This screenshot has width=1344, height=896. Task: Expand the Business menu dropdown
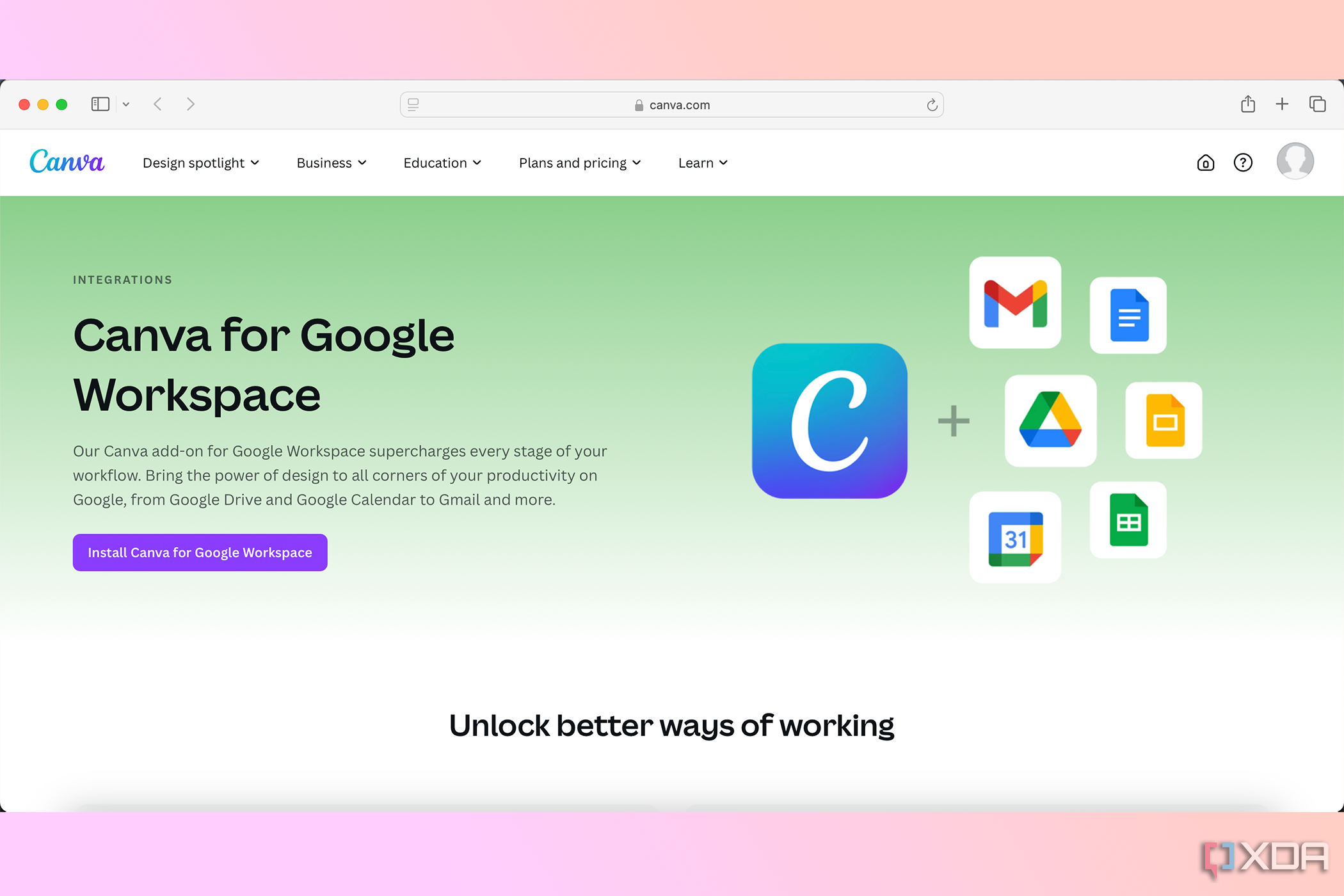point(331,162)
